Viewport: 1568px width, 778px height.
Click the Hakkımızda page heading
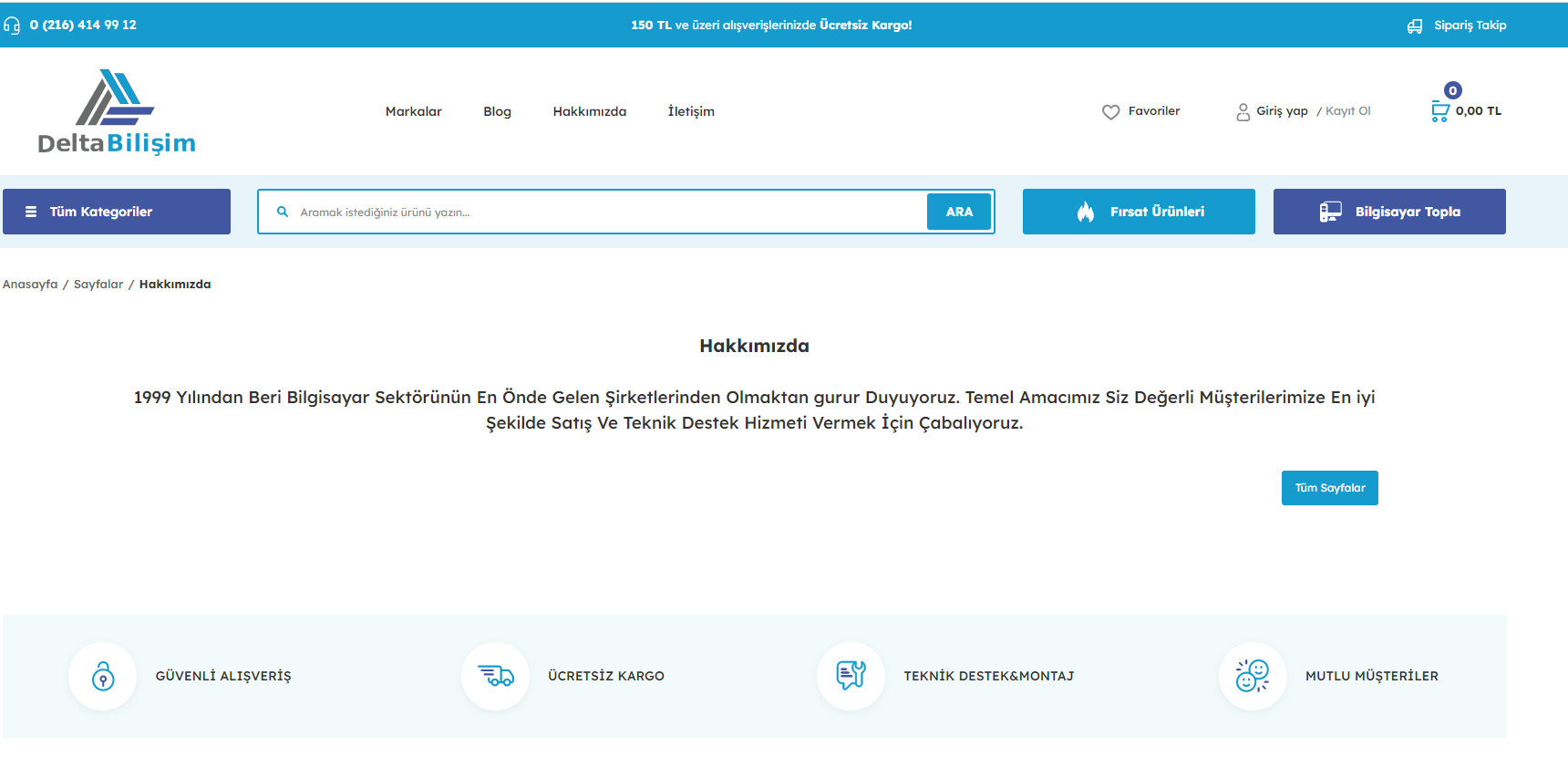tap(754, 346)
